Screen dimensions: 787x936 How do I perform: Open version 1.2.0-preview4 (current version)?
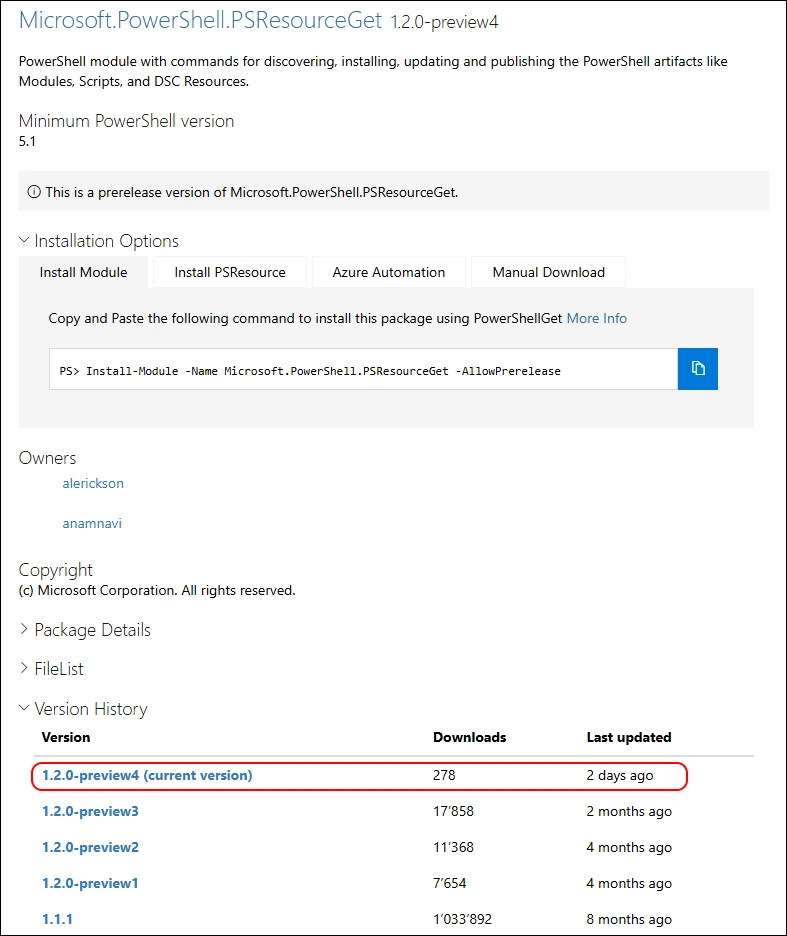click(147, 775)
